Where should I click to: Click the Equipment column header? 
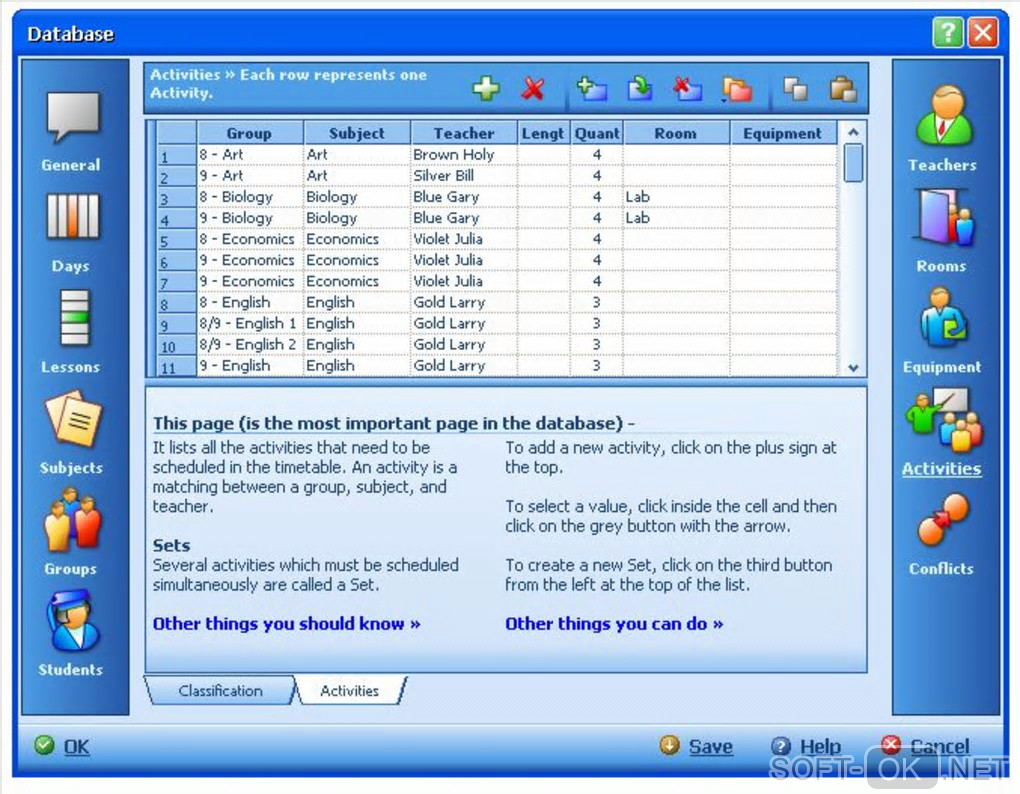point(783,133)
